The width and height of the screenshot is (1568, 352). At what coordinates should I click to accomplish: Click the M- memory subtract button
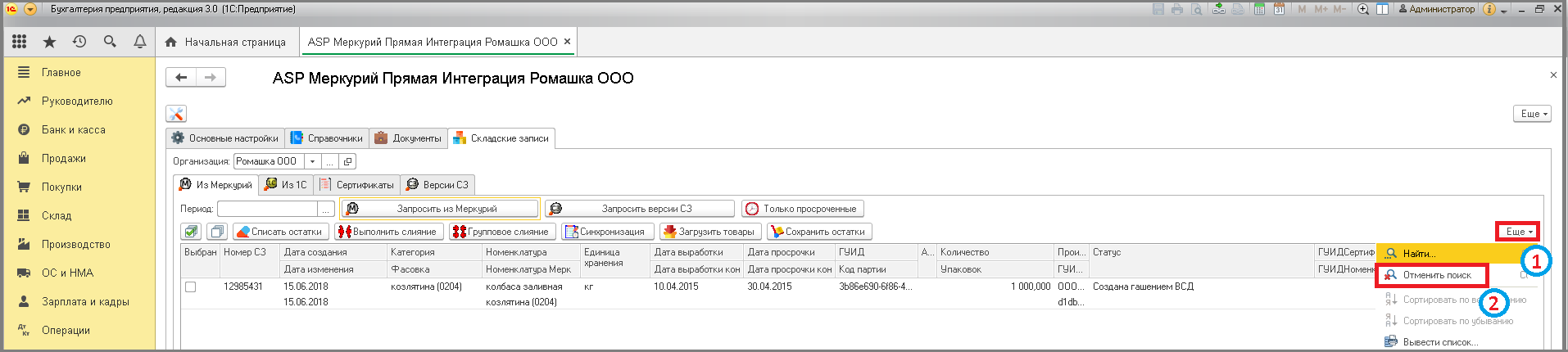pos(1339,9)
